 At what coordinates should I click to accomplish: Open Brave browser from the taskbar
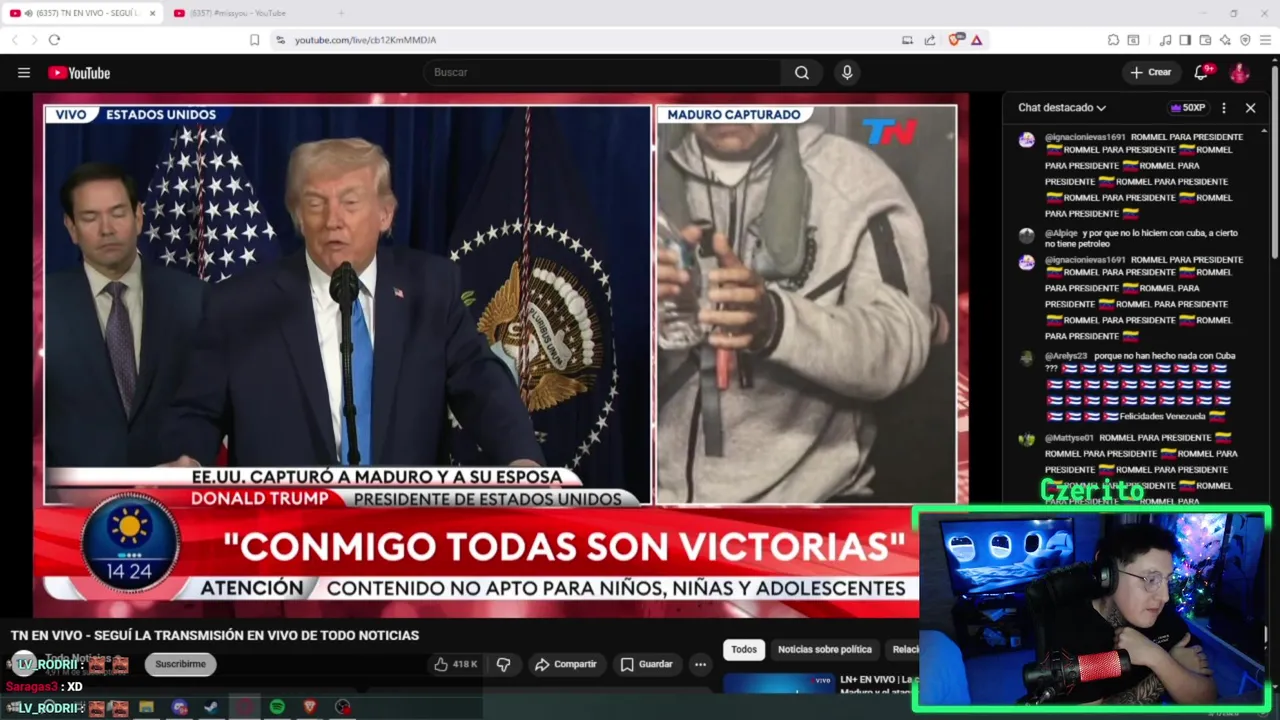(310, 707)
